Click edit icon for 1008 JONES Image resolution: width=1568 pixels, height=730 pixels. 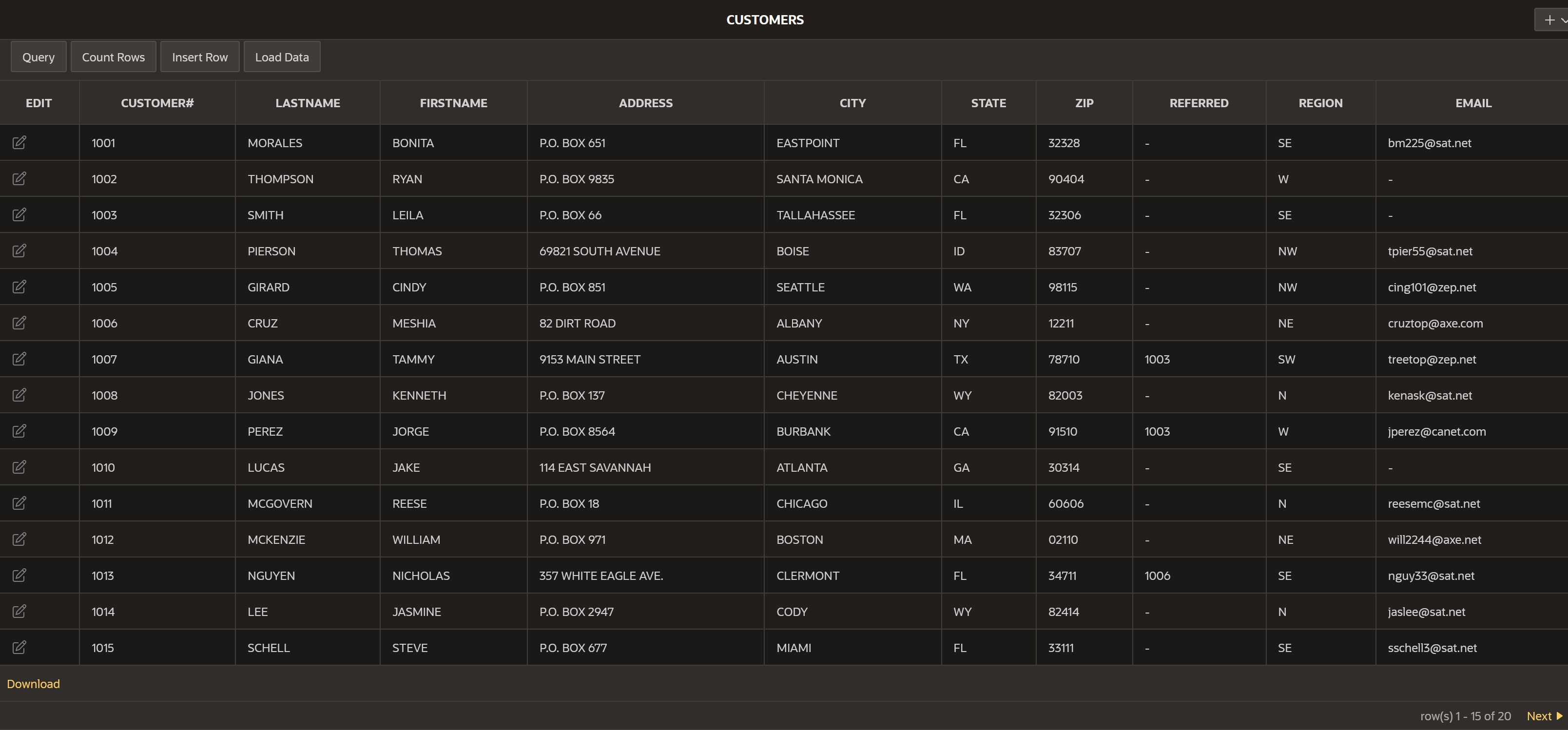tap(19, 395)
